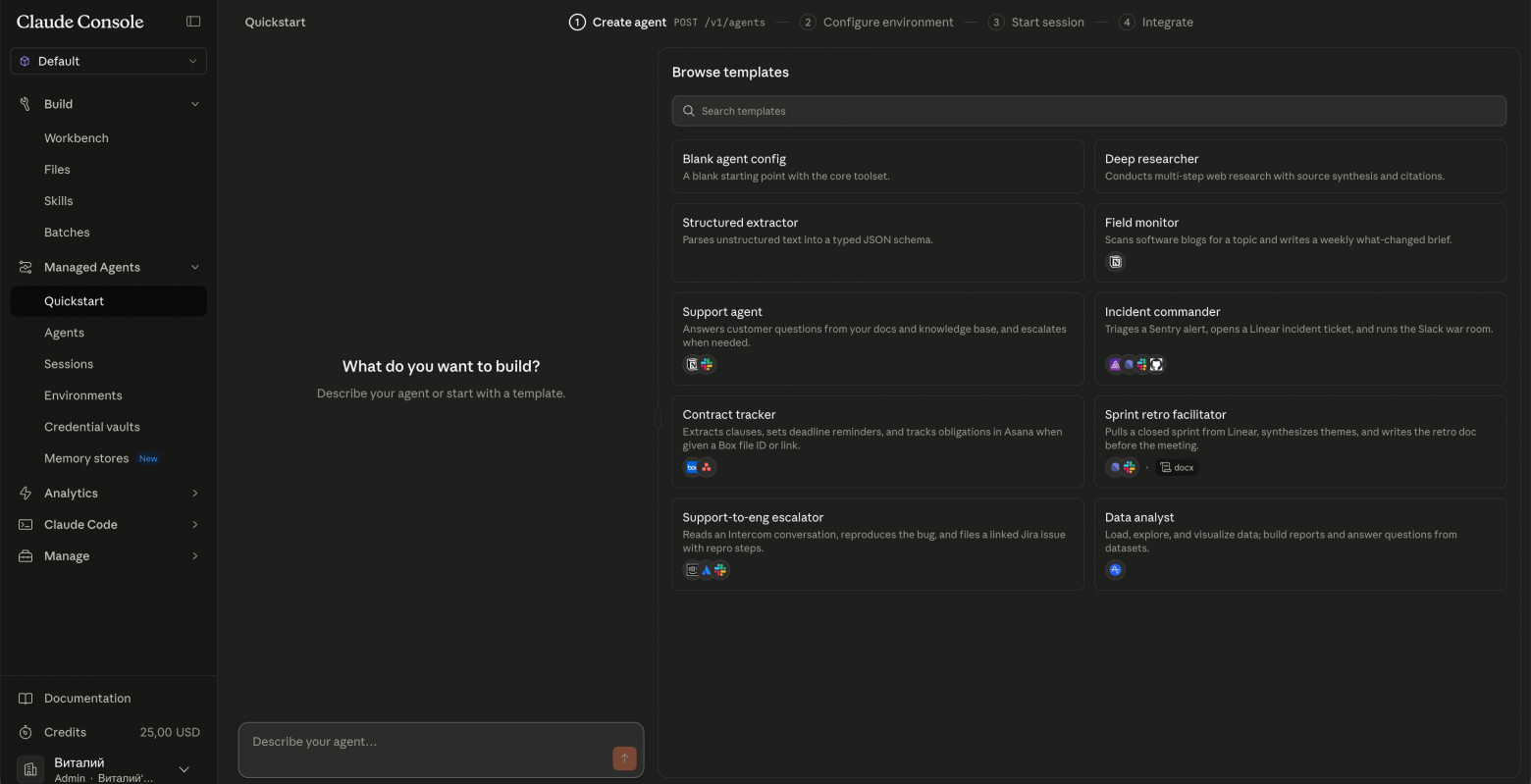
Task: Click the Notion icon on Field monitor card
Action: (1115, 262)
